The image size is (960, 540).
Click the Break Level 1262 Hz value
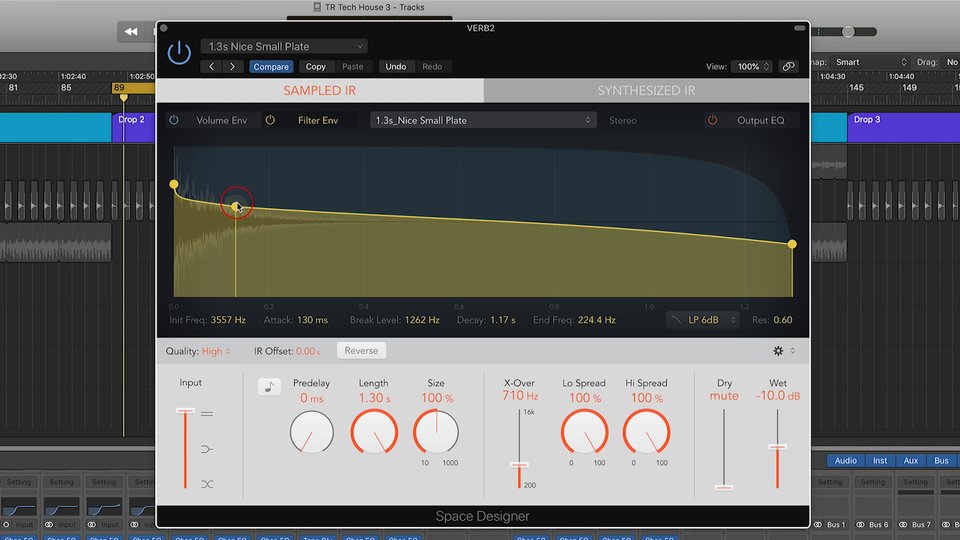pyautogui.click(x=422, y=320)
